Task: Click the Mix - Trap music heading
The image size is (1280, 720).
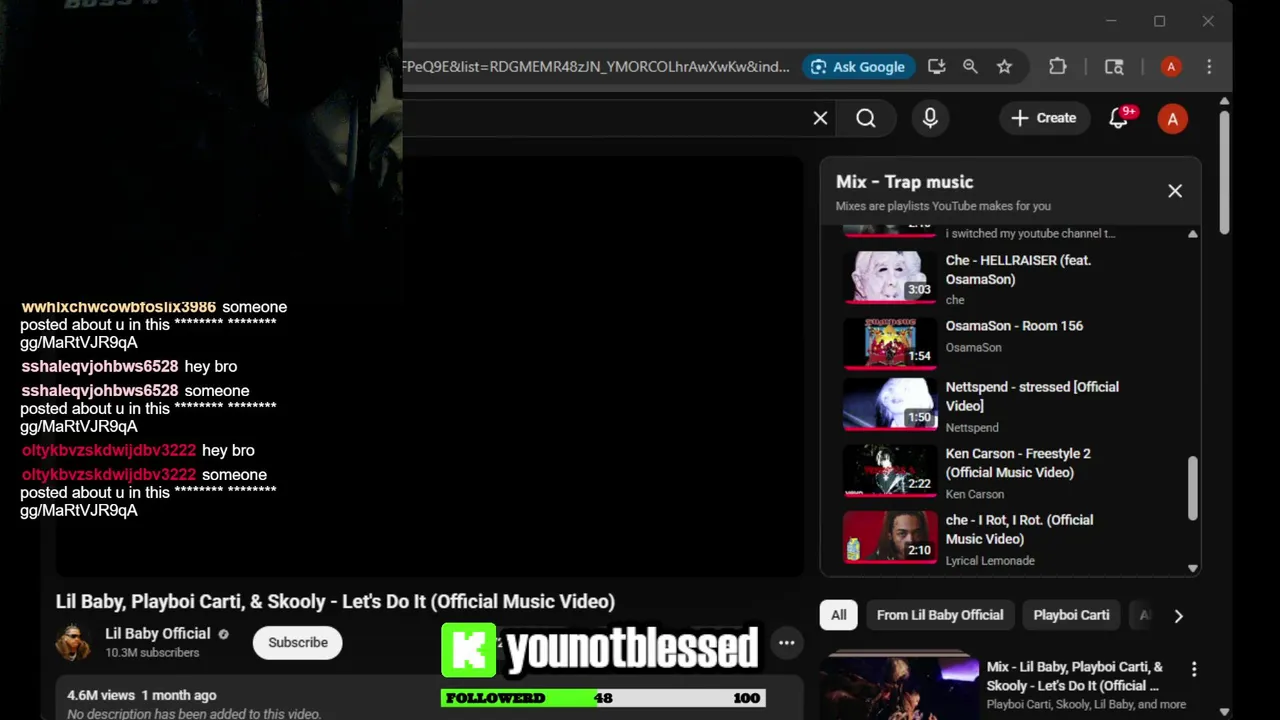Action: pos(904,182)
